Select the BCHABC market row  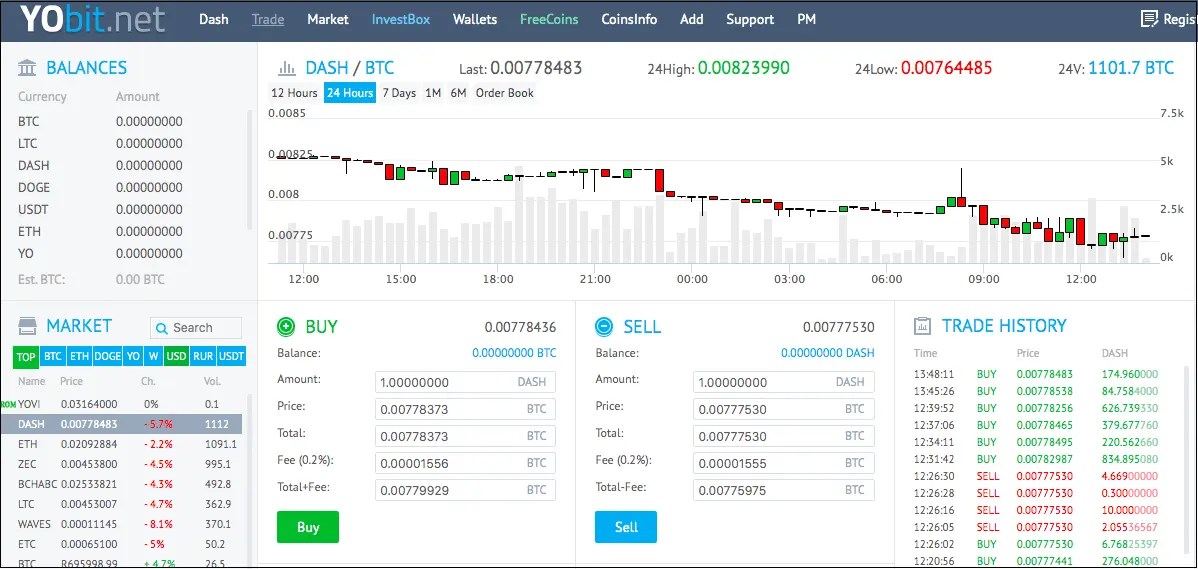point(128,484)
